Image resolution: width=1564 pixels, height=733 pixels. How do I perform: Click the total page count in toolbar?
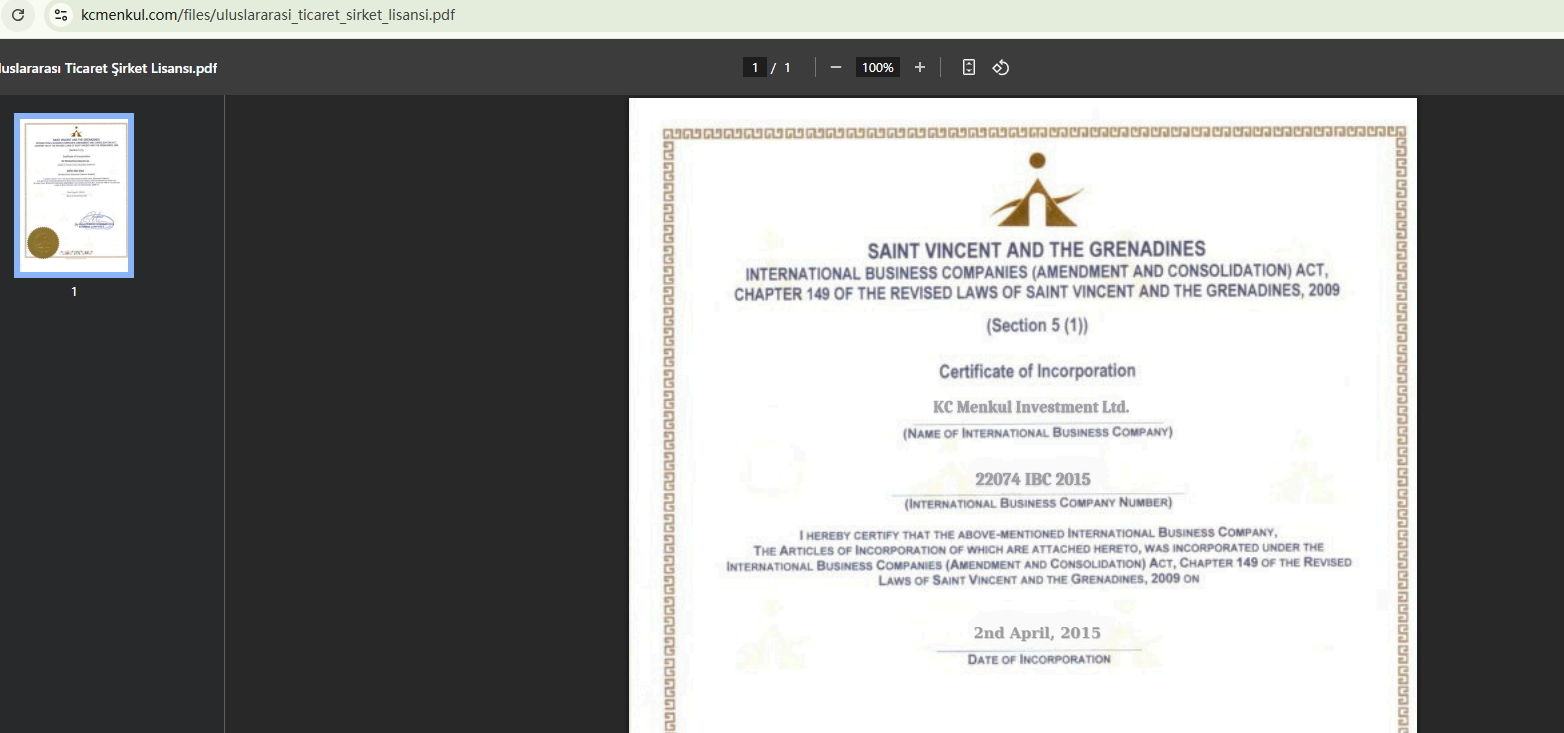point(787,67)
